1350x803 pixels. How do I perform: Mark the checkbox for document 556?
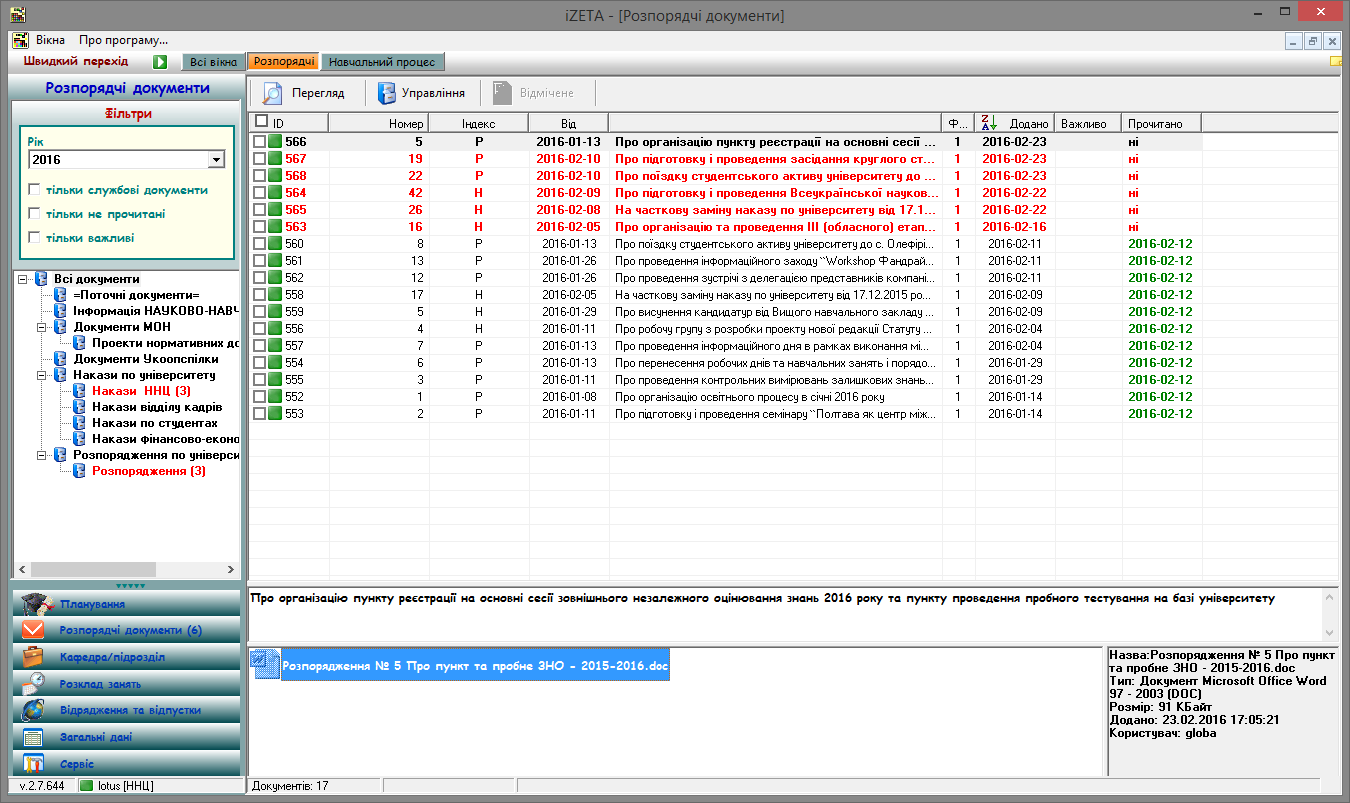click(x=260, y=329)
